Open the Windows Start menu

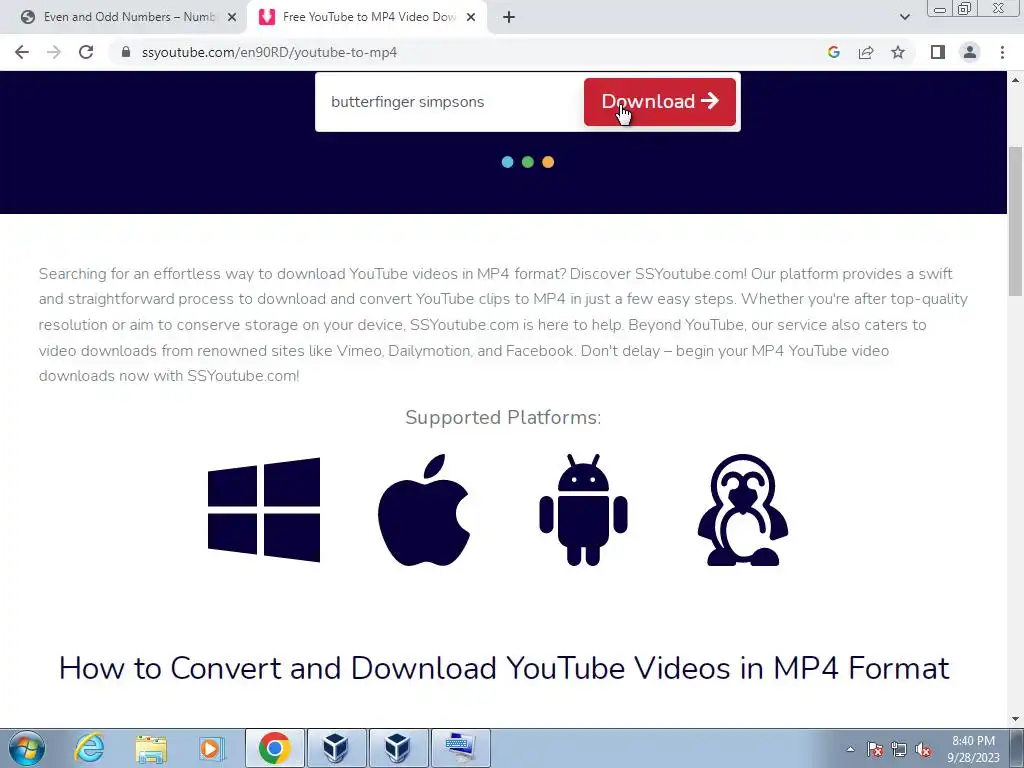27,748
